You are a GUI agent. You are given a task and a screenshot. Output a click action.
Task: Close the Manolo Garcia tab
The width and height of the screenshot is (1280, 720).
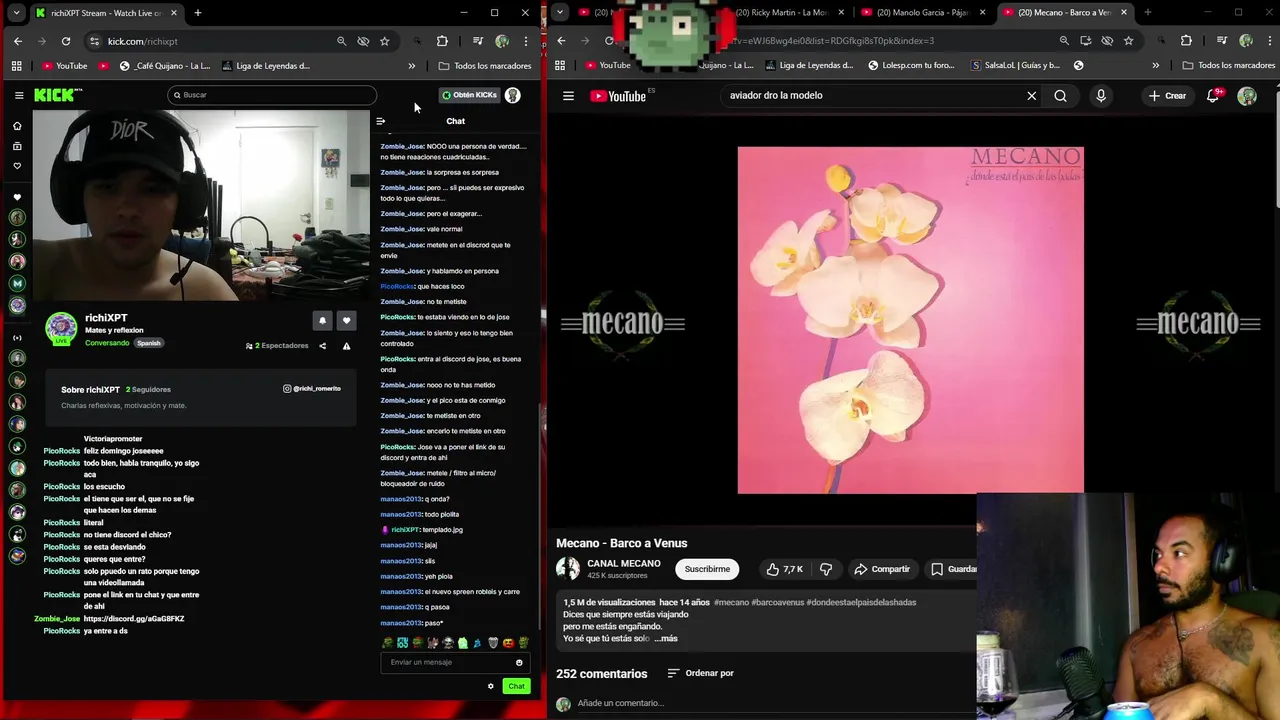click(982, 13)
